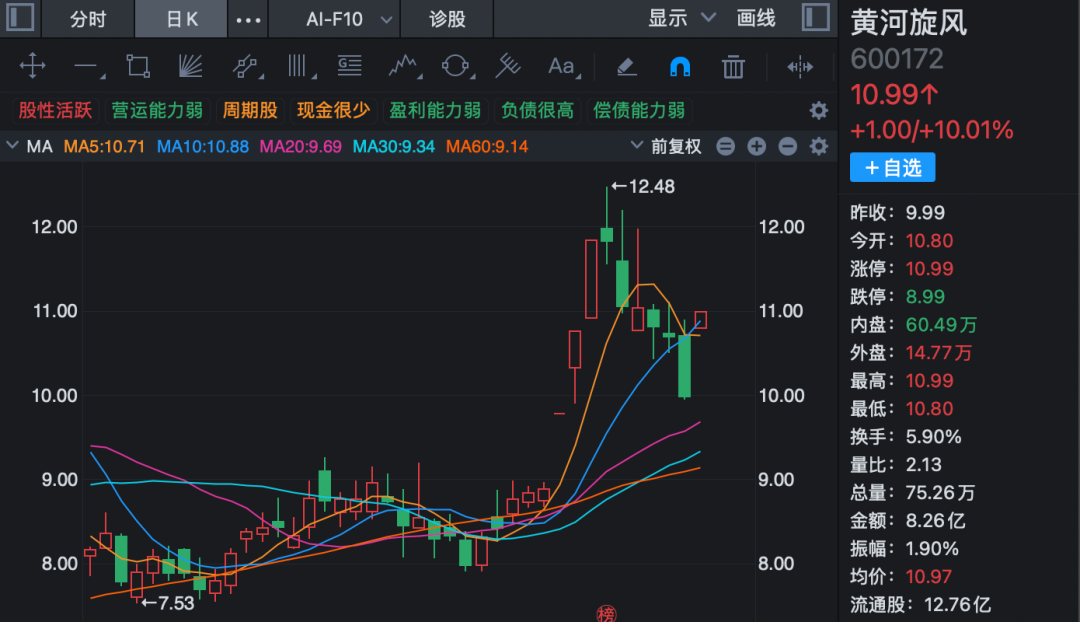The width and height of the screenshot is (1080, 622).
Task: Select the wave line tool
Action: tap(404, 67)
